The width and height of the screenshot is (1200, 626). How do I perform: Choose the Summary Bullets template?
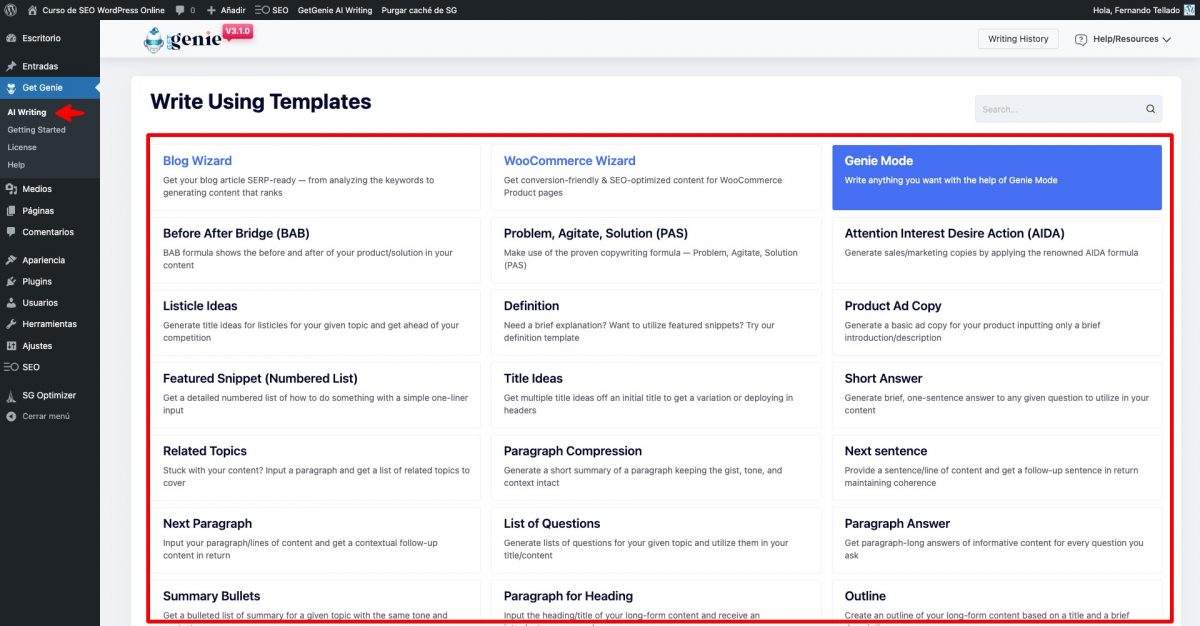pos(314,602)
